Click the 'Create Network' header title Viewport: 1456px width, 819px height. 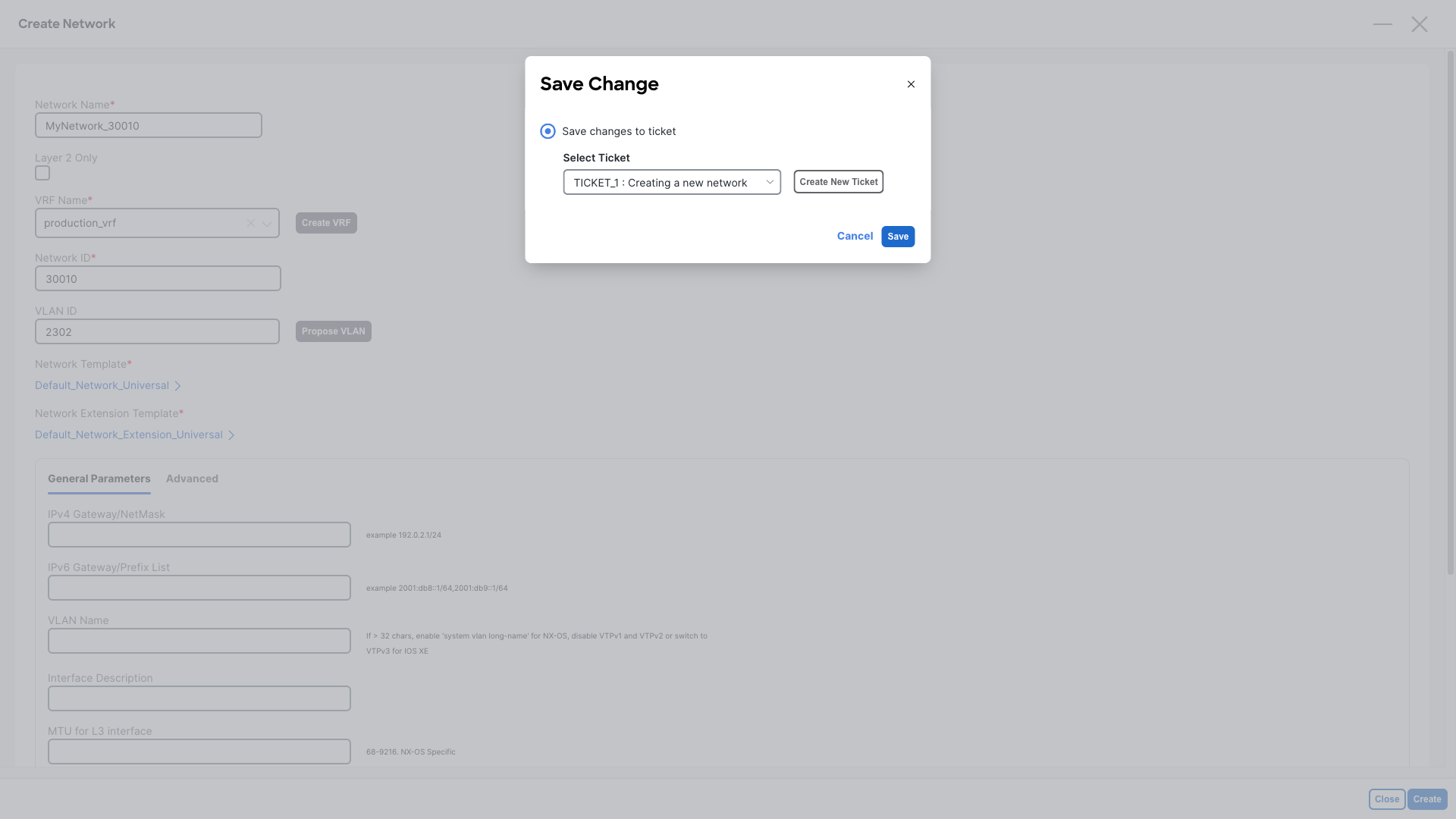coord(67,24)
